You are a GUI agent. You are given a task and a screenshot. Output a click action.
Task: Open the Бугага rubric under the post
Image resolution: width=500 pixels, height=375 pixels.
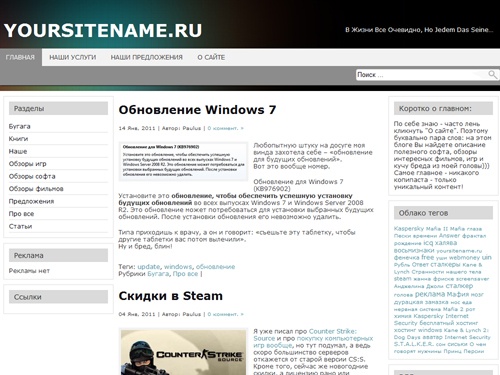158,274
